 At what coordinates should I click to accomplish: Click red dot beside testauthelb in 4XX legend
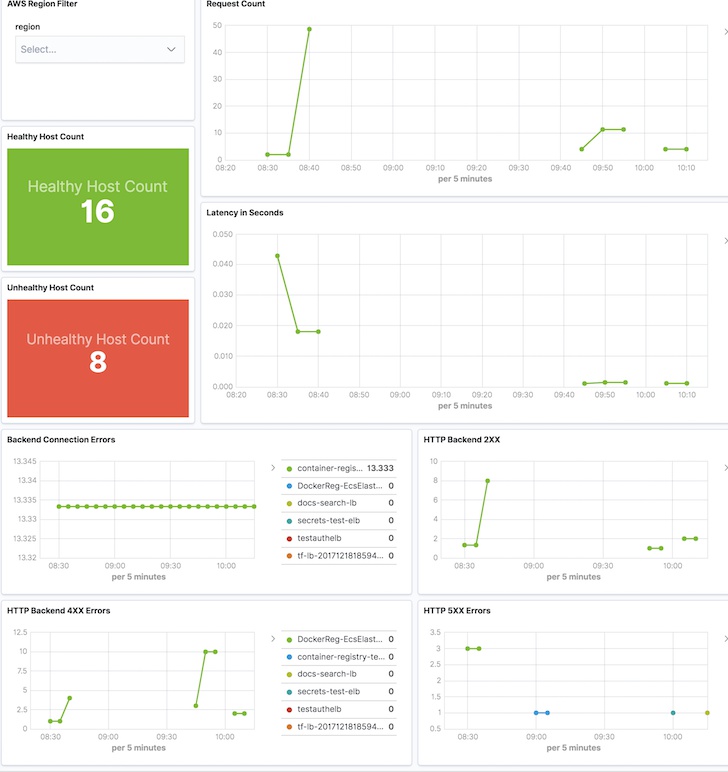pyautogui.click(x=289, y=709)
